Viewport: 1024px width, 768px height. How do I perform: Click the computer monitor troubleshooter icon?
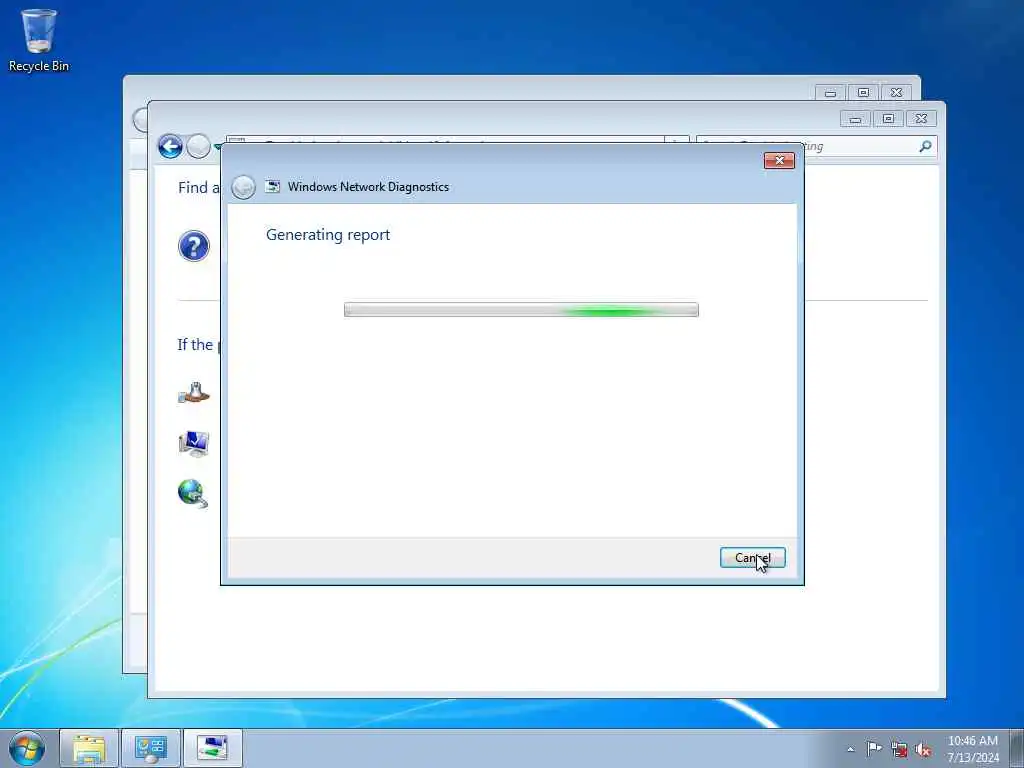point(194,443)
